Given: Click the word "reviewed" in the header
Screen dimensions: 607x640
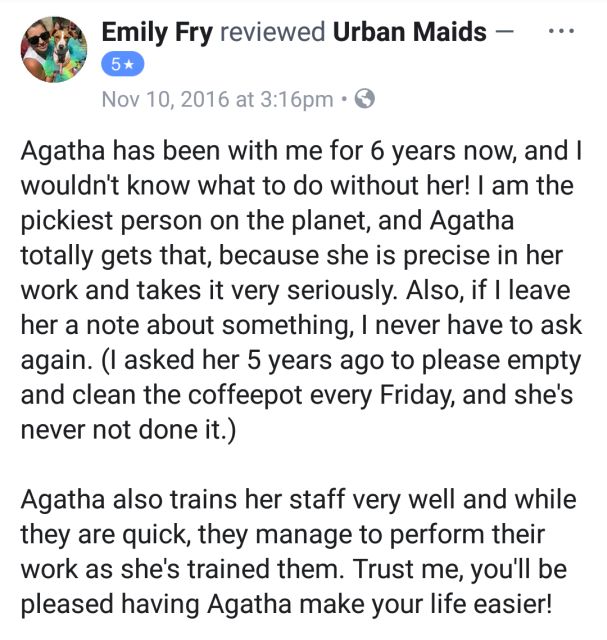Looking at the screenshot, I should click(x=272, y=32).
